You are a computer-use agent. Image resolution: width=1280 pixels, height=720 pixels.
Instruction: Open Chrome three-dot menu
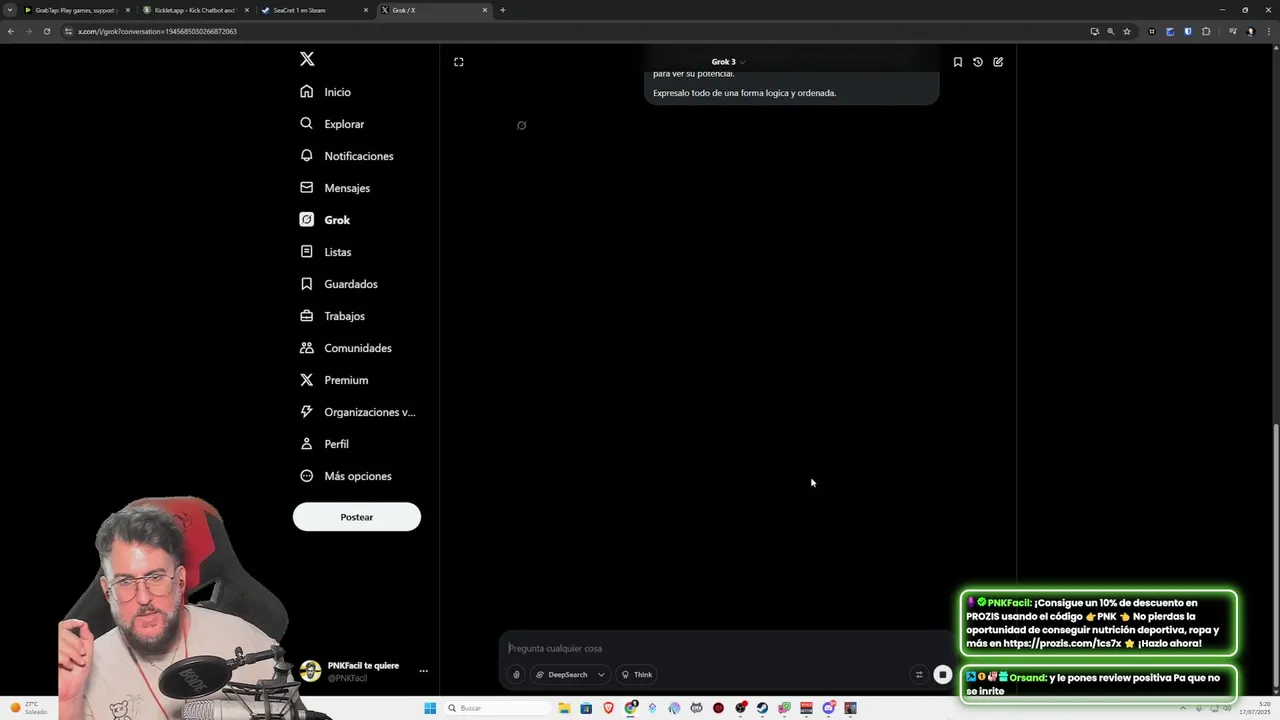(x=1268, y=31)
